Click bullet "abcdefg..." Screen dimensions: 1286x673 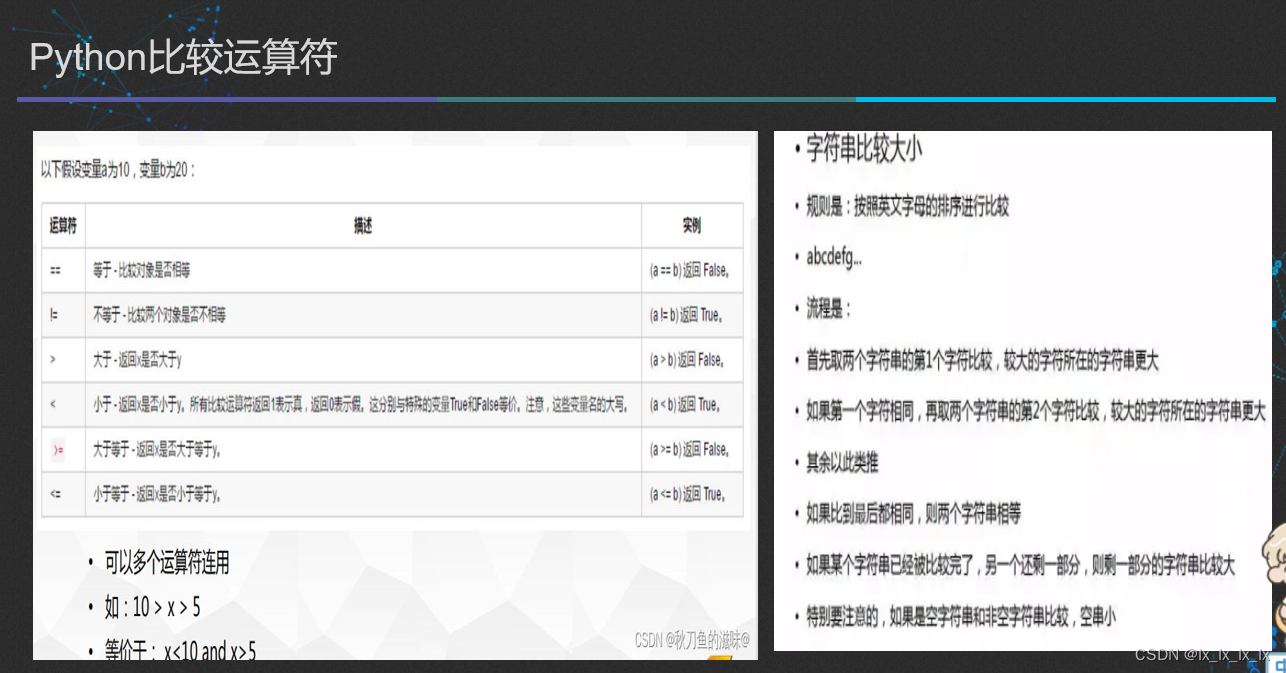(x=834, y=257)
